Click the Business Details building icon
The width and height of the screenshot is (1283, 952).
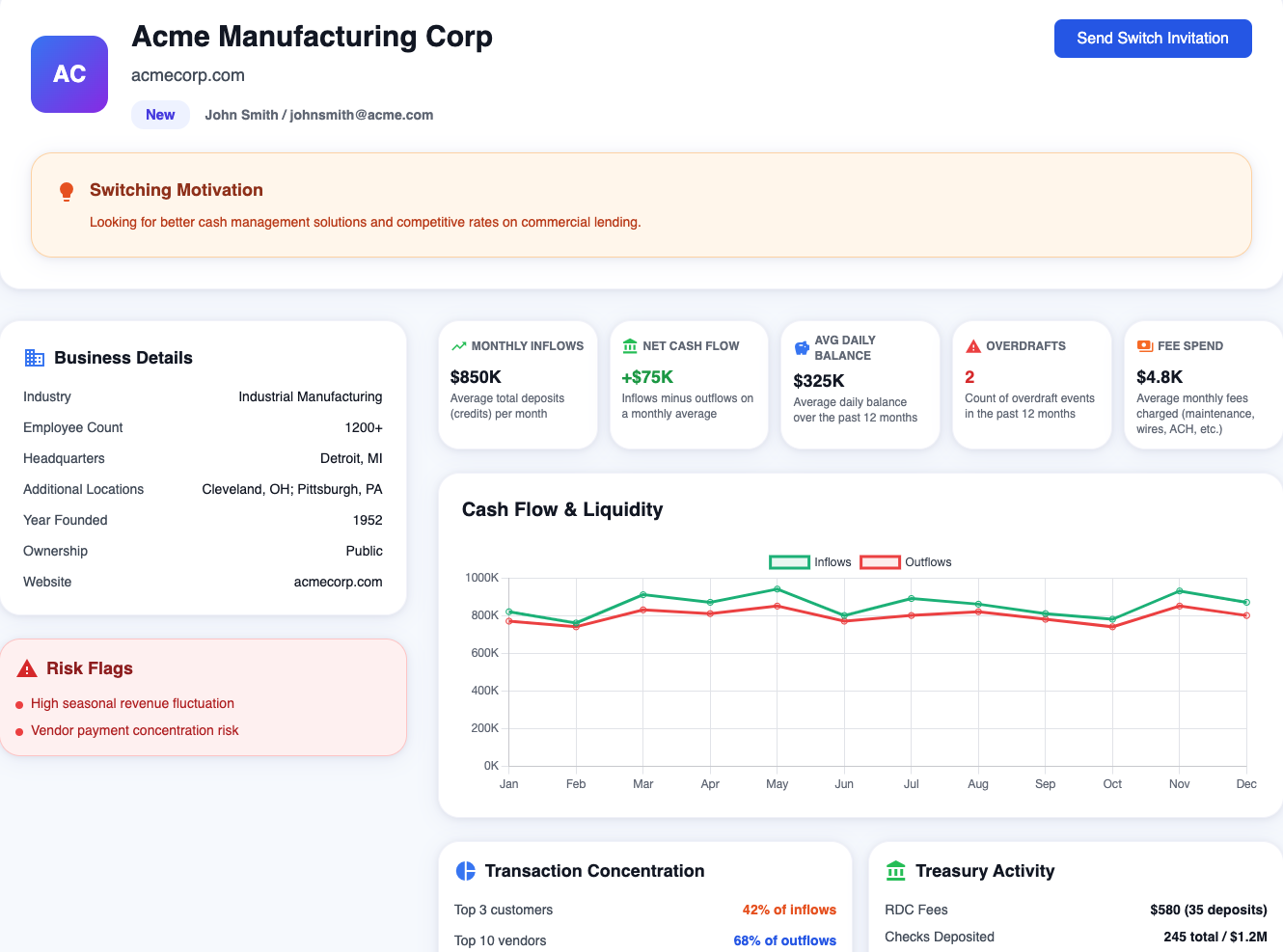coord(35,358)
